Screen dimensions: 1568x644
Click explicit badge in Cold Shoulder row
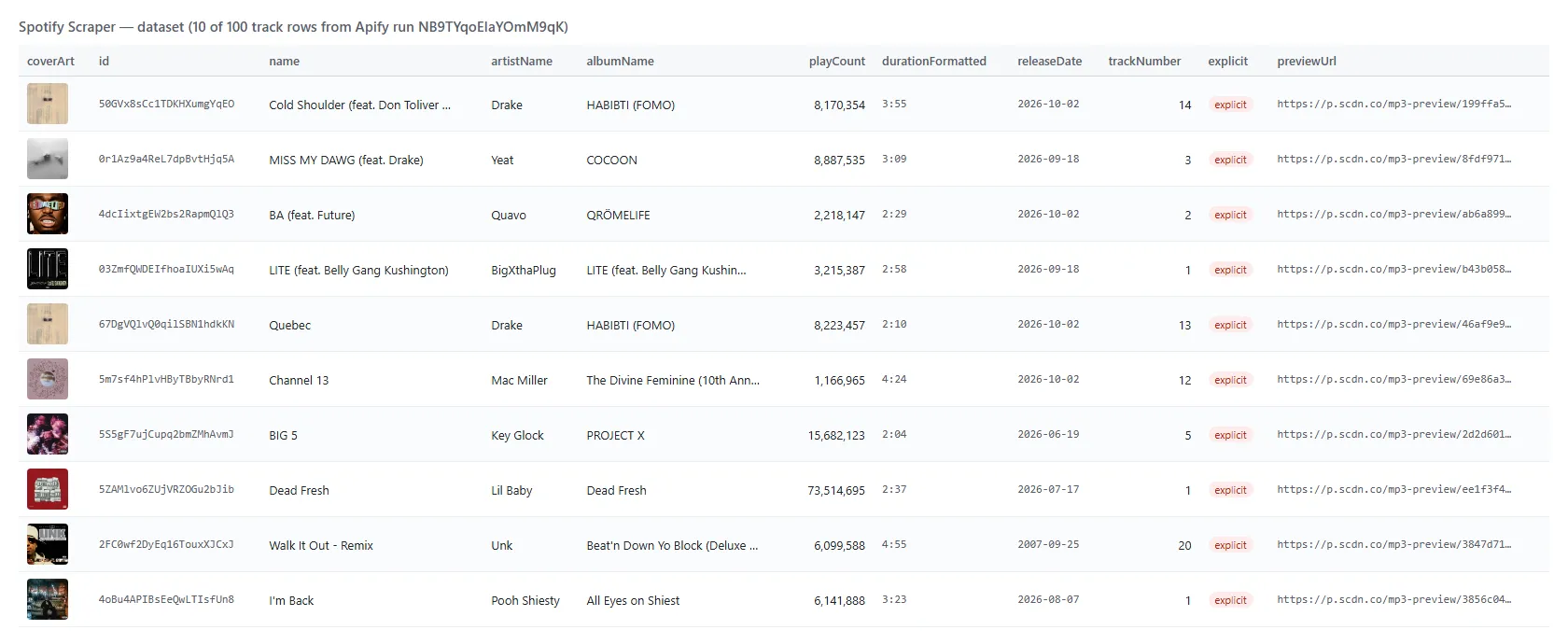coord(1230,105)
